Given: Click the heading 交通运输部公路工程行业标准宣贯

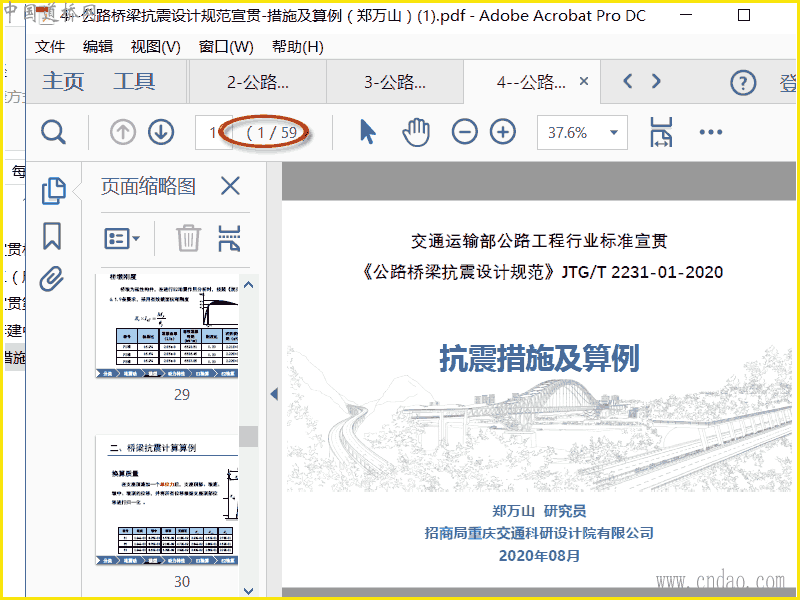Looking at the screenshot, I should (x=539, y=241).
